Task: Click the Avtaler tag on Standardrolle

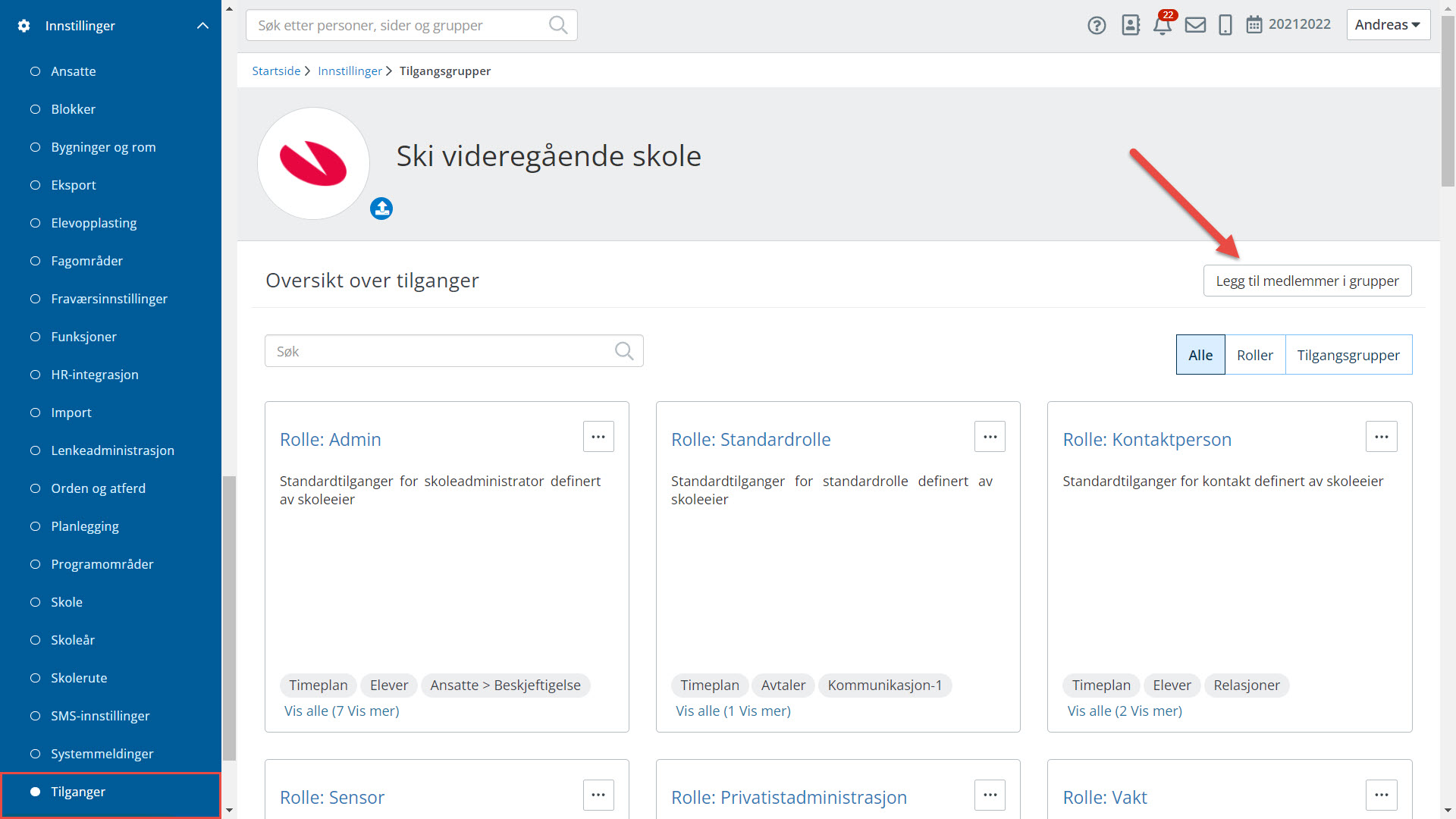Action: pos(783,686)
